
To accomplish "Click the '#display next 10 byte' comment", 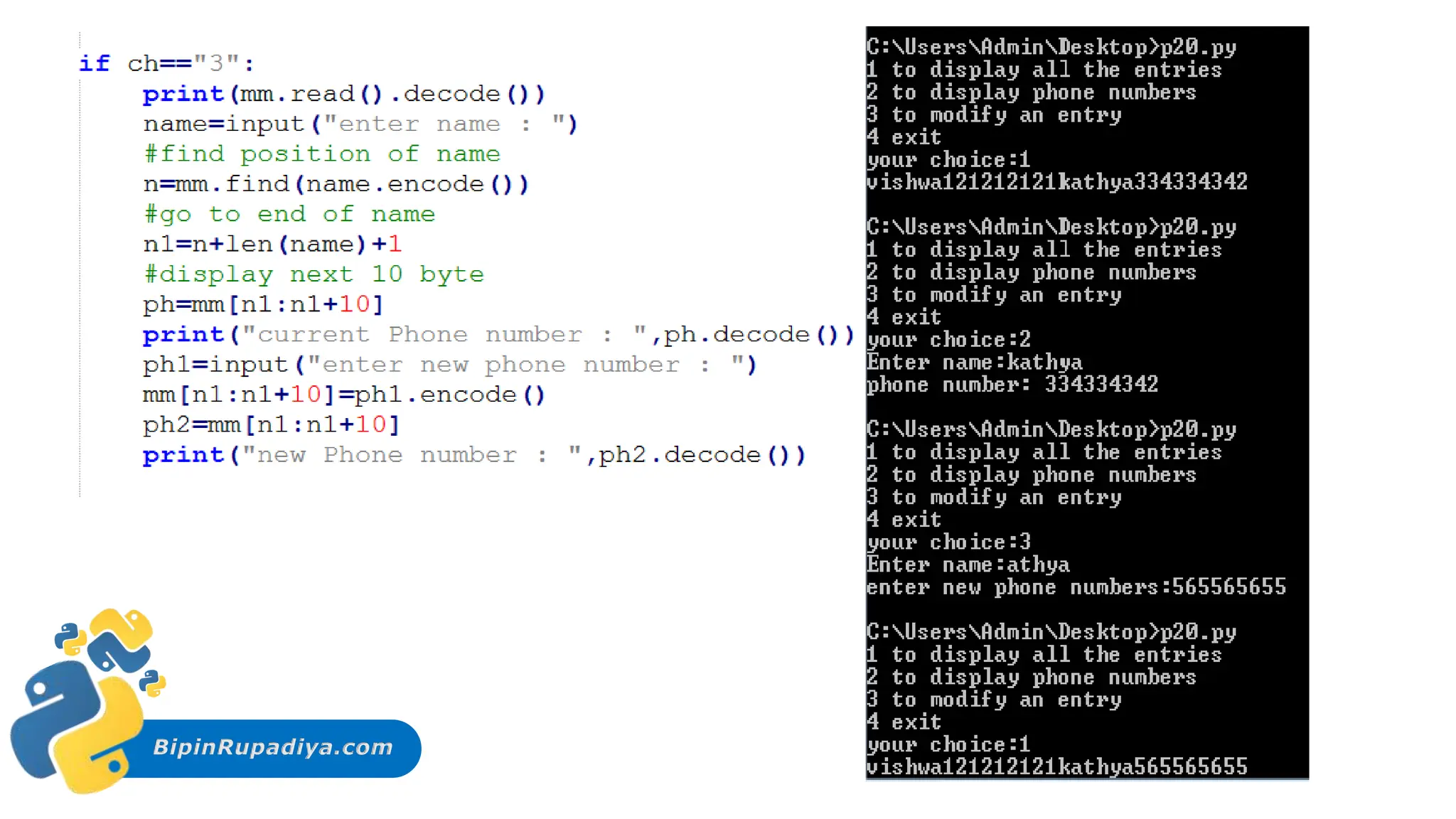I will pyautogui.click(x=314, y=274).
